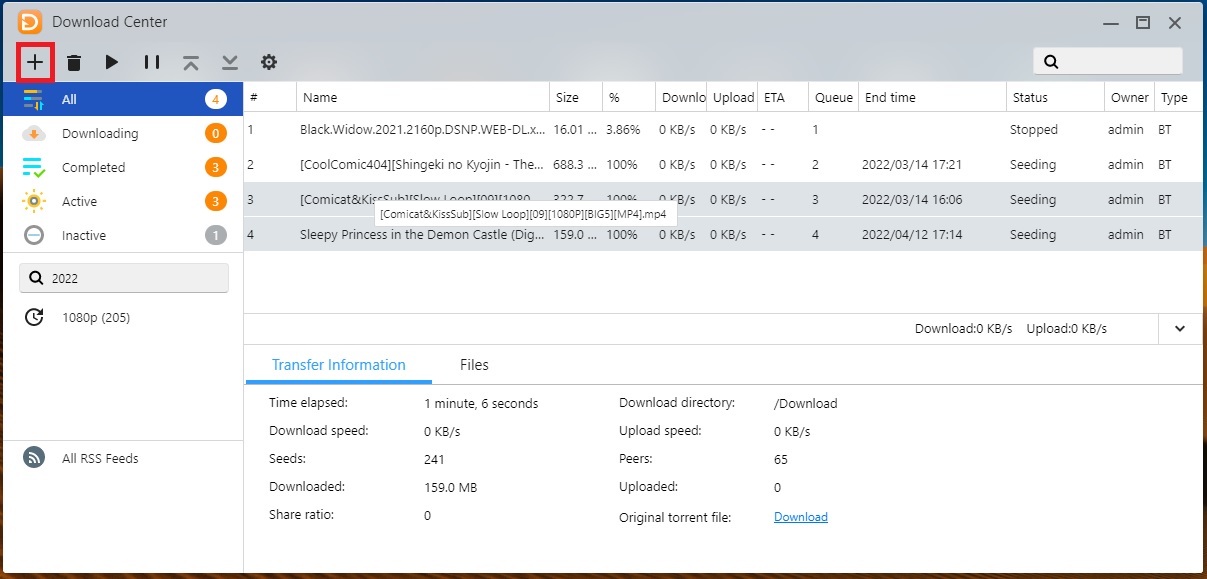Viewport: 1207px width, 579px height.
Task: Click the sidebar search field containing 2022
Action: (124, 278)
